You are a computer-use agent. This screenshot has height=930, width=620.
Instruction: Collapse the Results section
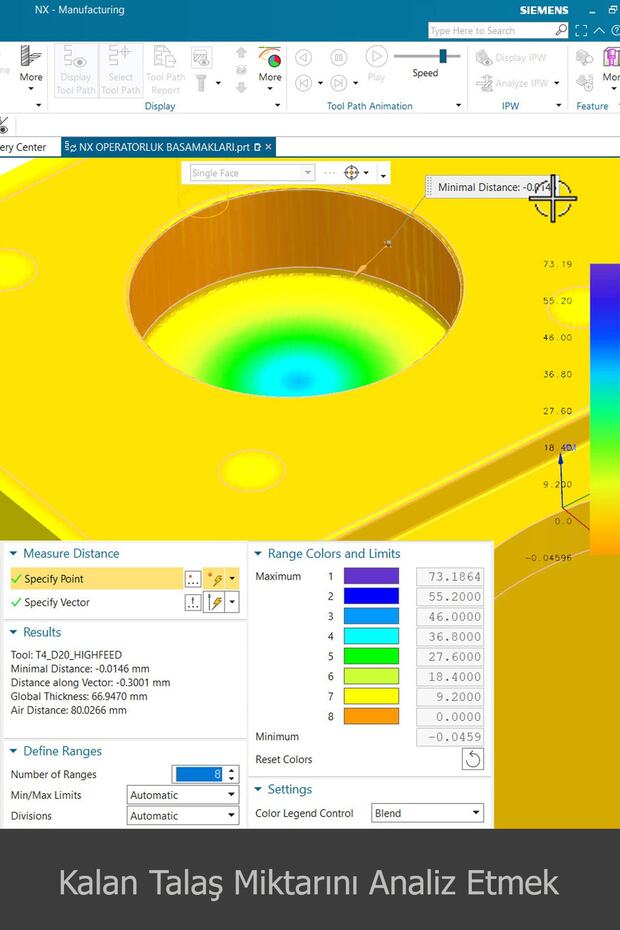(13, 632)
